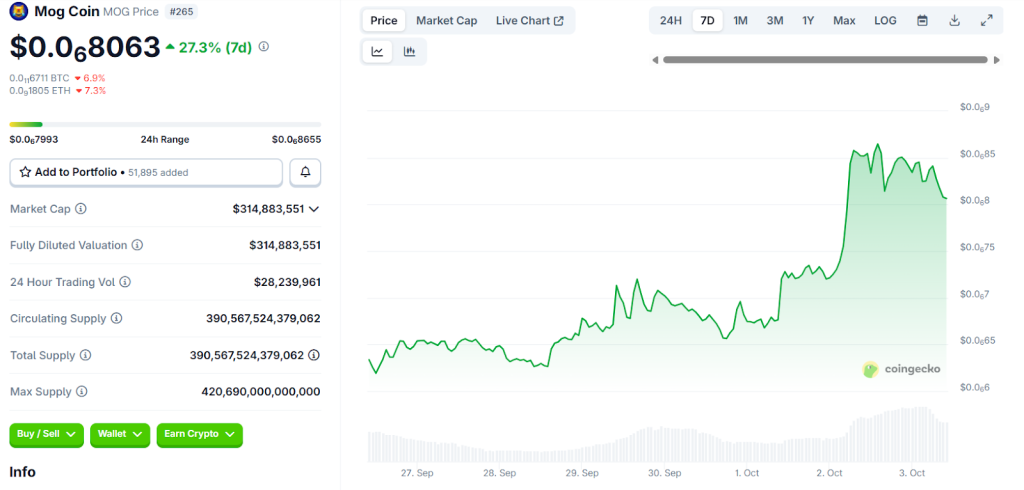
Task: Open the Live Chart tab
Action: tap(529, 20)
